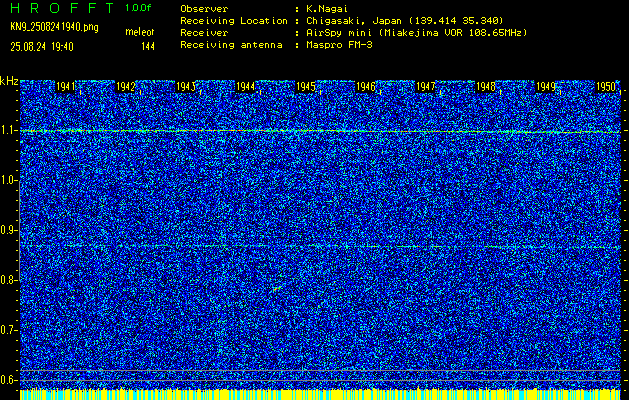Screen dimensions: 629x400
Task: Click the 1946 time marker
Action: 365,87
